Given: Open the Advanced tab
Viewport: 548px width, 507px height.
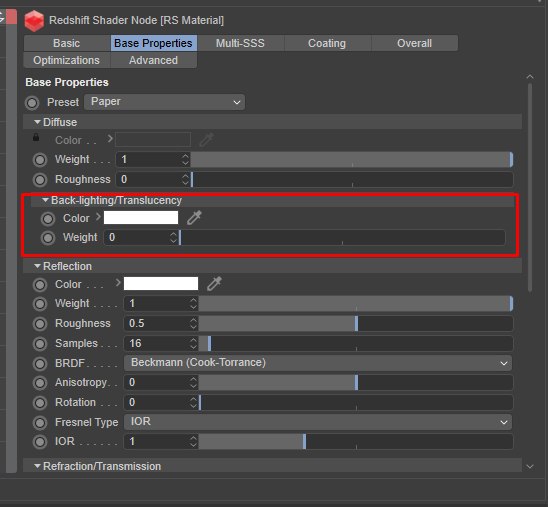Looking at the screenshot, I should tap(153, 60).
